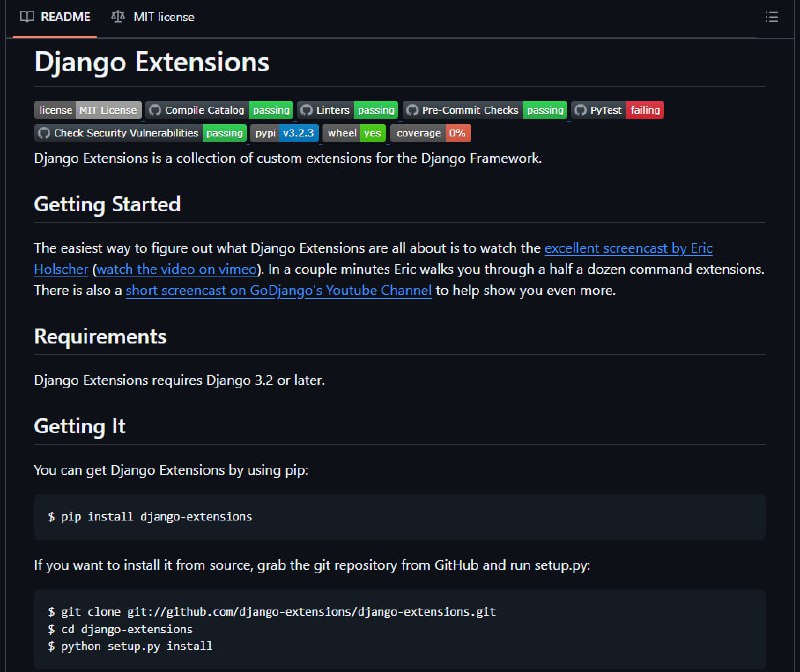Click the Getting Started heading
Image resolution: width=800 pixels, height=672 pixels.
click(x=107, y=205)
